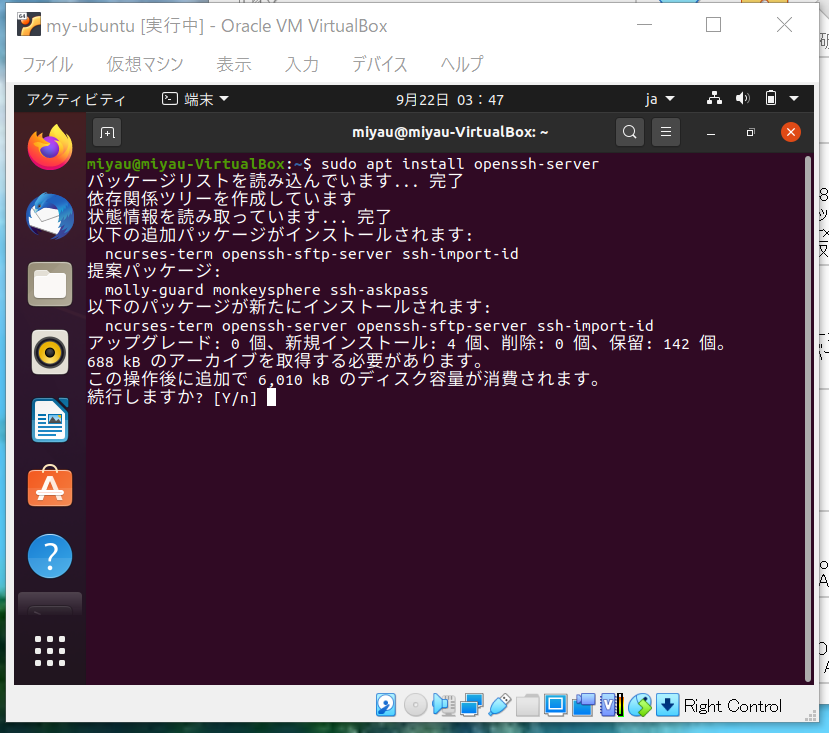Screen dimensions: 829x733
Task: Expand the Ubuntu system menu arrow
Action: pos(794,98)
